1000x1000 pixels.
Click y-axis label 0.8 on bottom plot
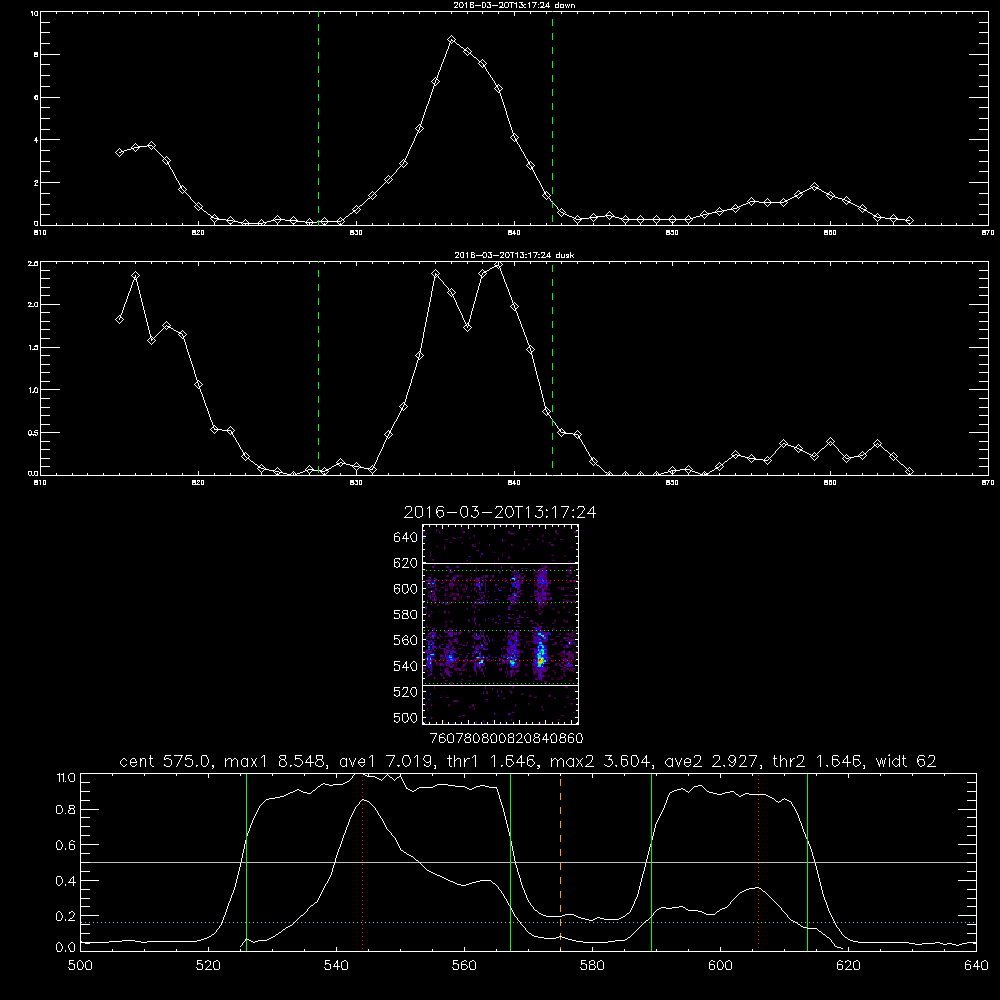pos(66,810)
